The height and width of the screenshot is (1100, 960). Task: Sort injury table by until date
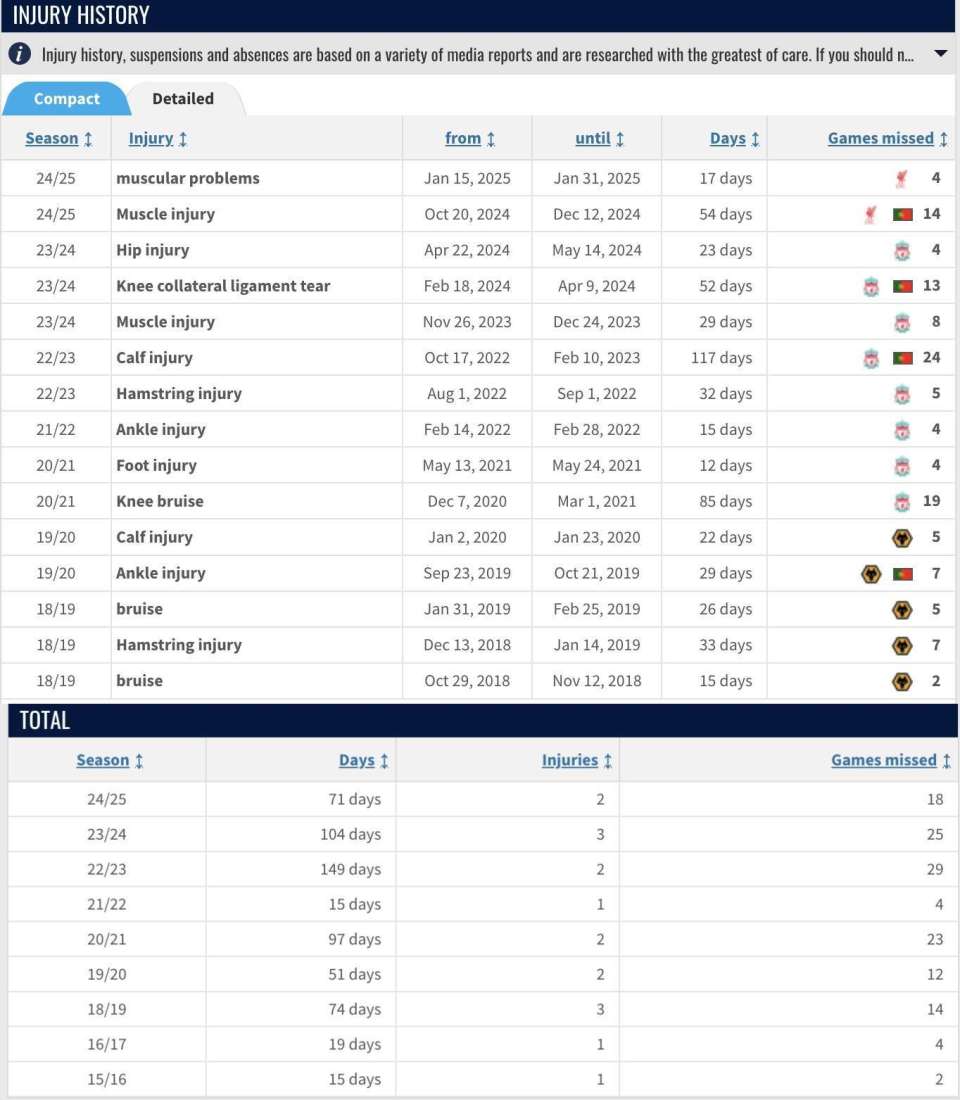click(600, 138)
